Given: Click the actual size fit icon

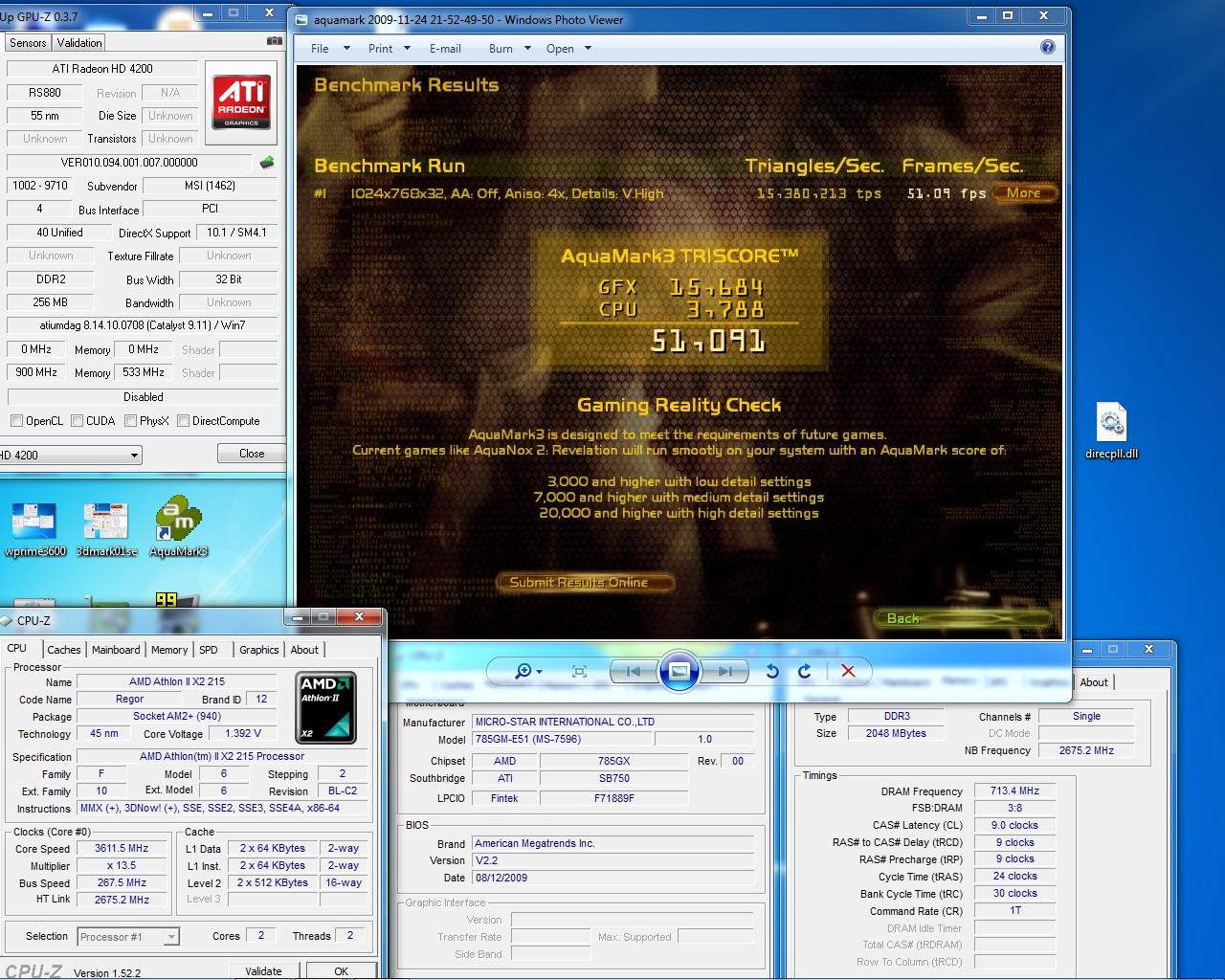Looking at the screenshot, I should coord(579,671).
